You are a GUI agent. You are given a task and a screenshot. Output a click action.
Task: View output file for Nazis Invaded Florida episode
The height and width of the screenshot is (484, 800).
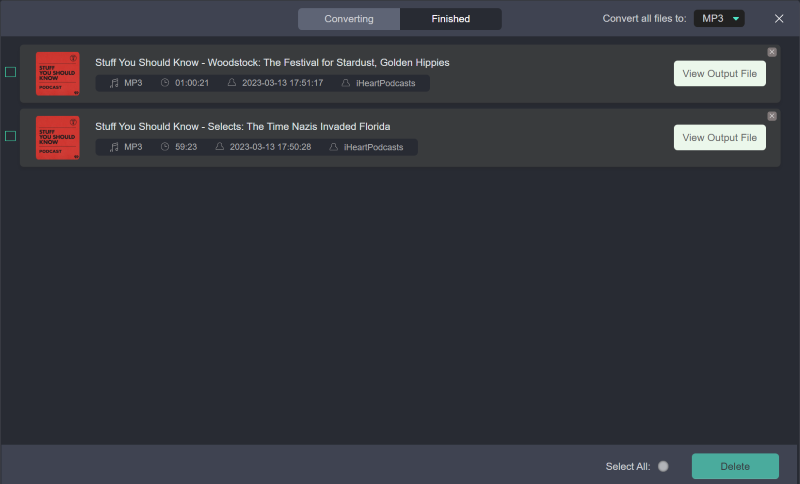point(719,138)
